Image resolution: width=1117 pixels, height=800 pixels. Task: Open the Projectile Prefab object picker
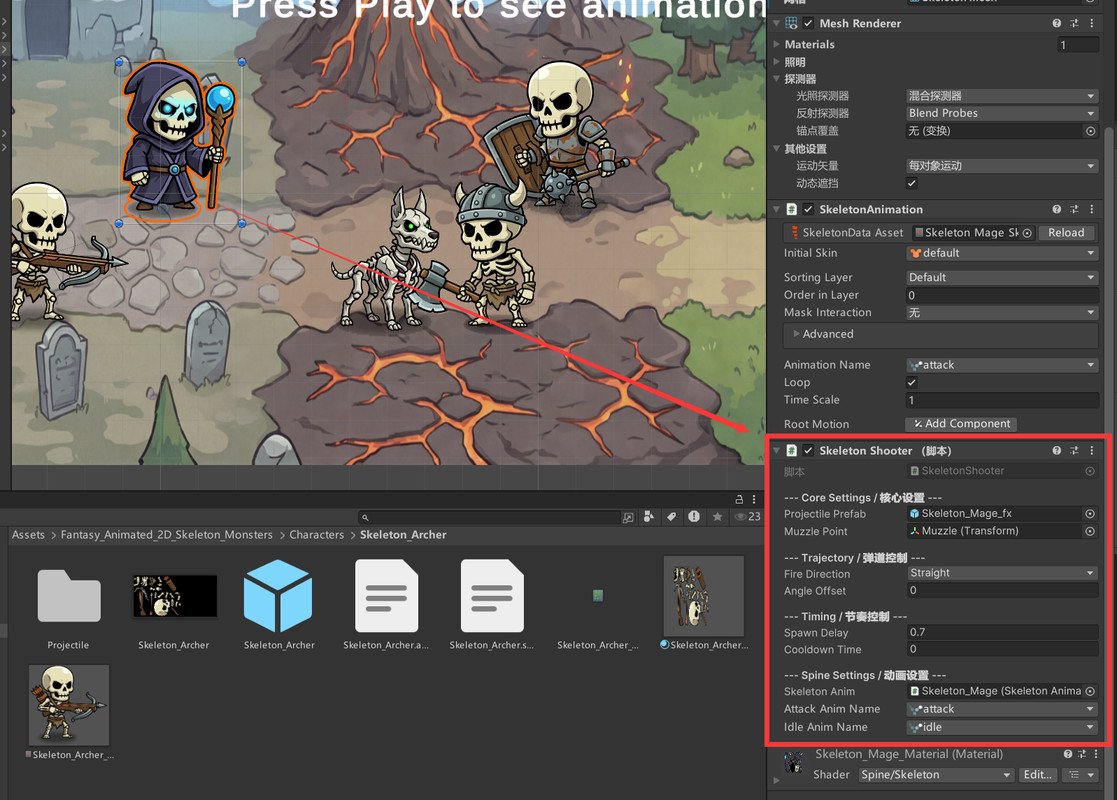point(1090,513)
